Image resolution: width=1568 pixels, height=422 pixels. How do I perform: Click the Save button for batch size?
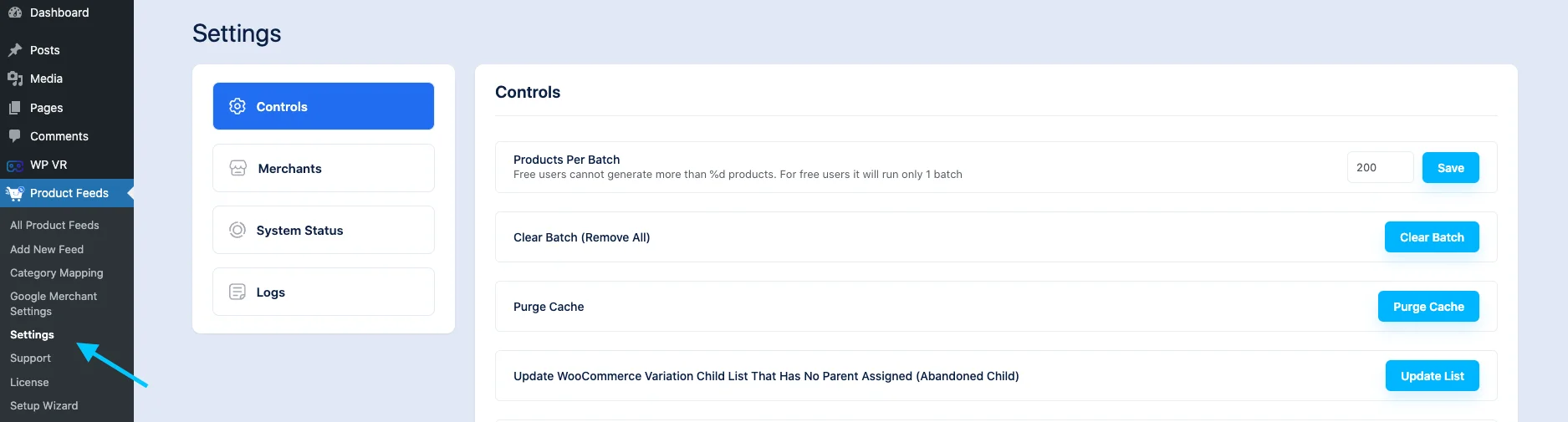(x=1450, y=167)
